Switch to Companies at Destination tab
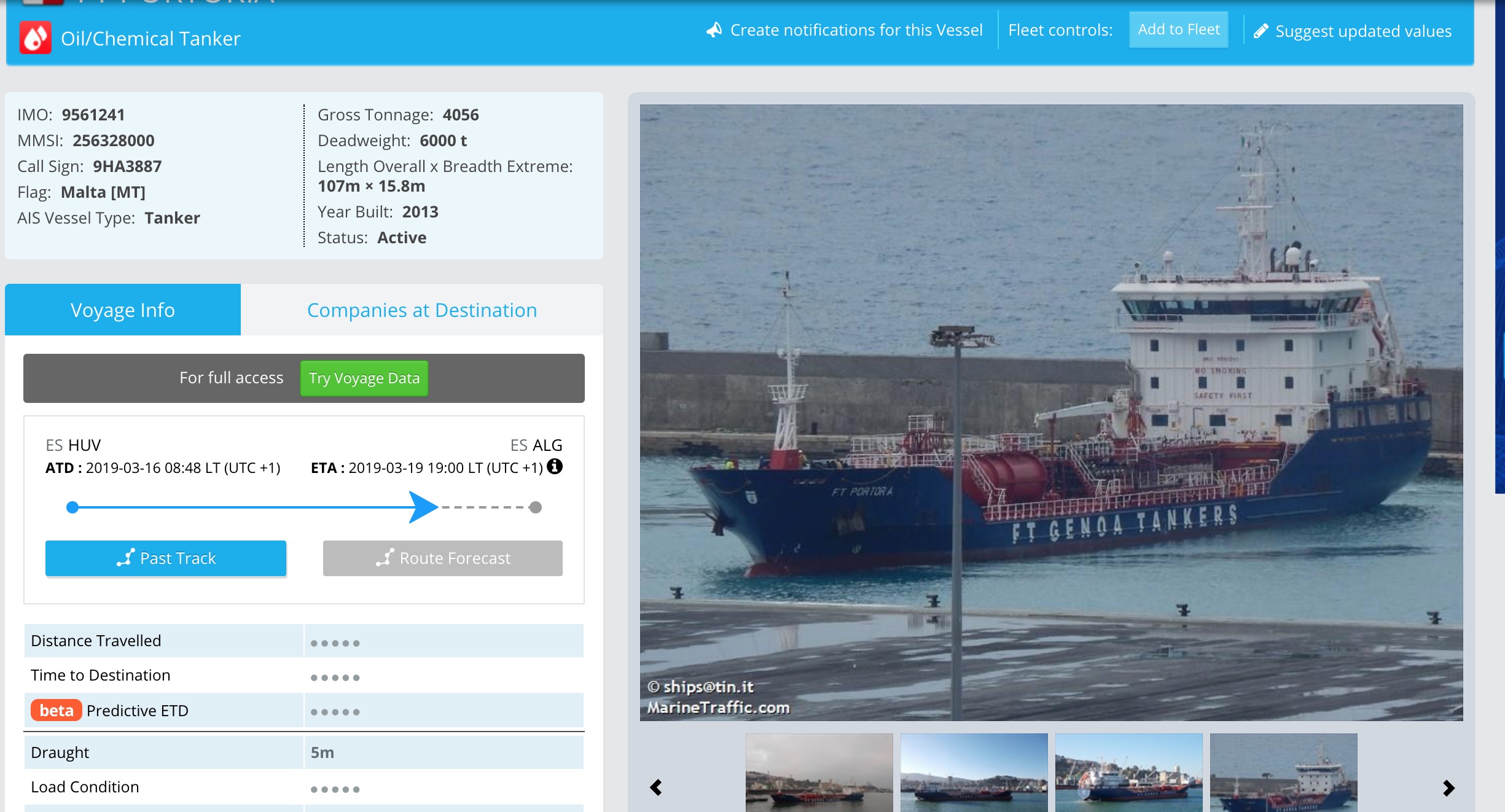Viewport: 1505px width, 812px height. [422, 310]
